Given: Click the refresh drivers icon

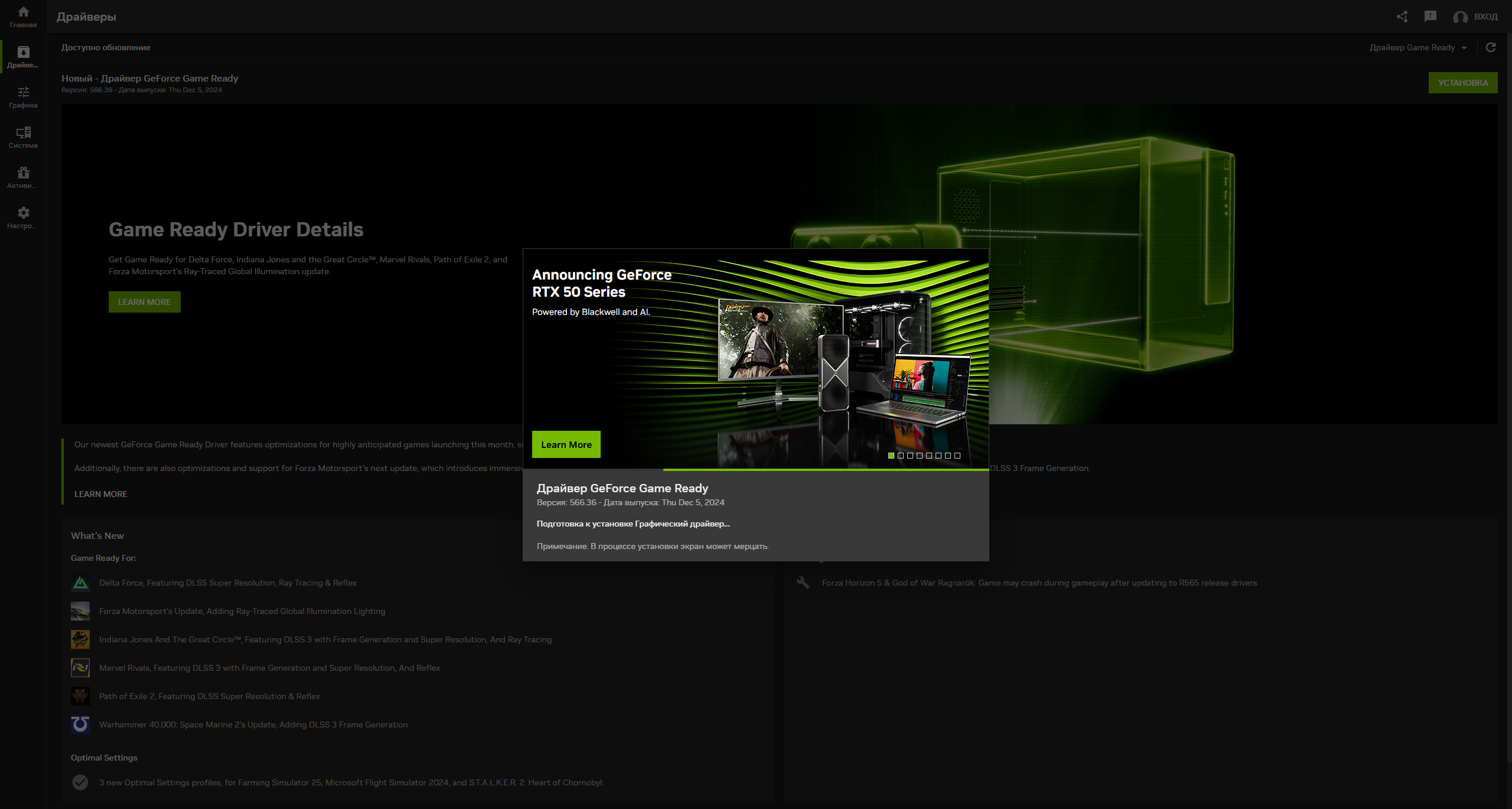Looking at the screenshot, I should (x=1491, y=47).
